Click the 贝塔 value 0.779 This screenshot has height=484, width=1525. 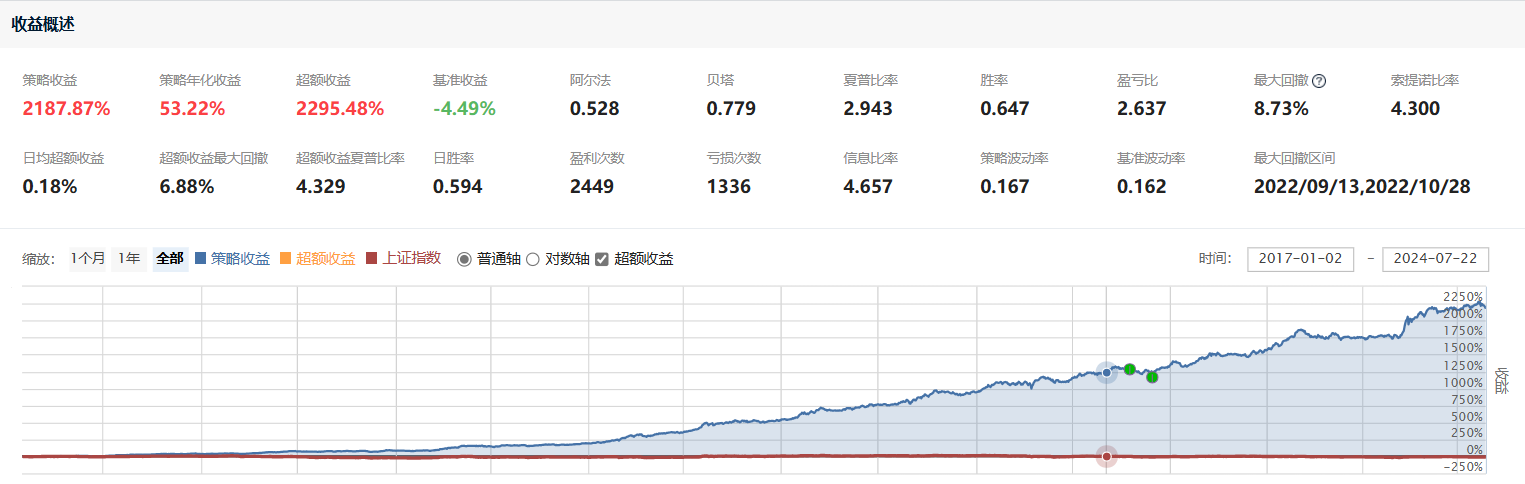coord(731,108)
